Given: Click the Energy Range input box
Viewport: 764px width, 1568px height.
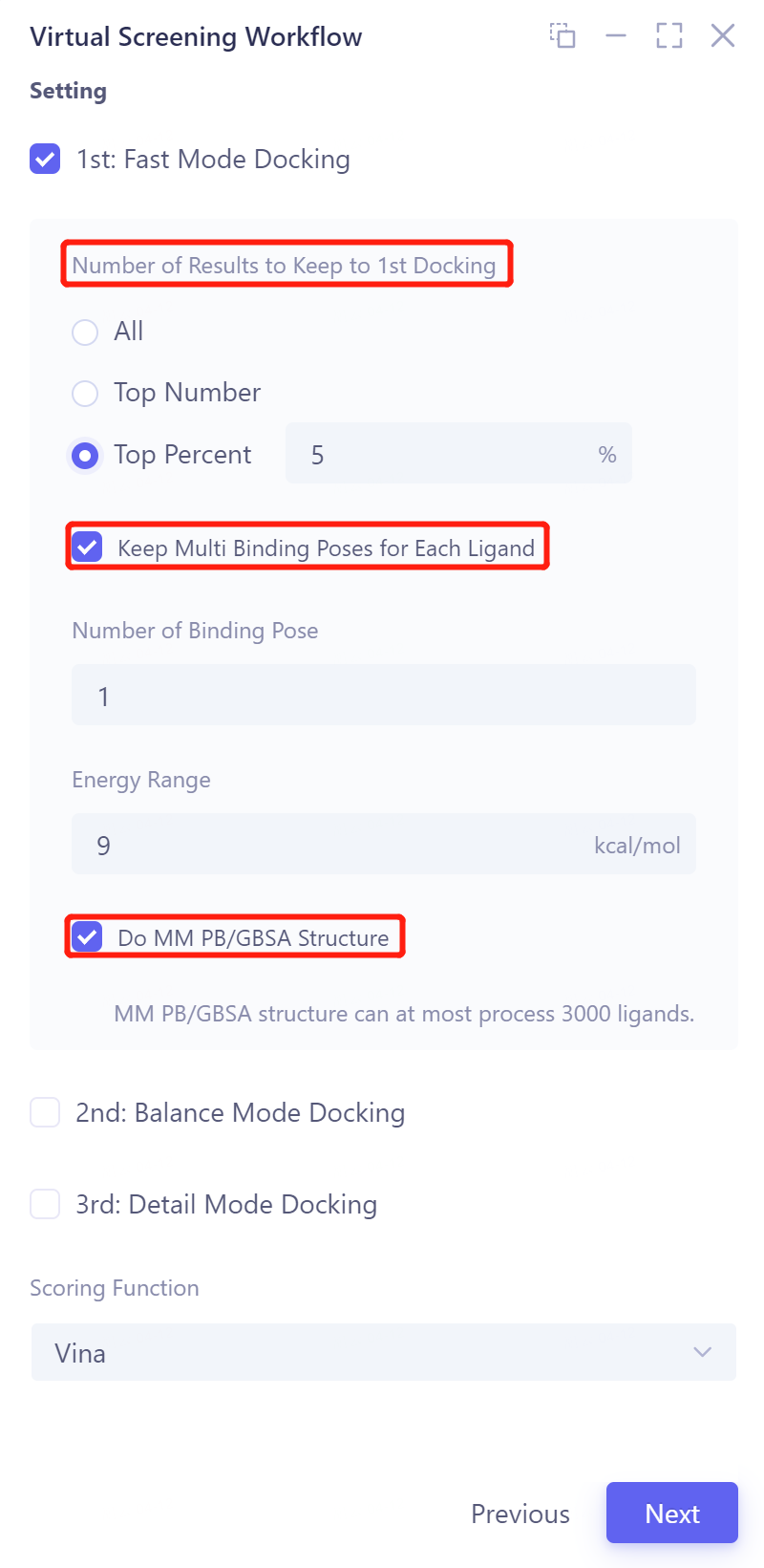Looking at the screenshot, I should tap(334, 845).
